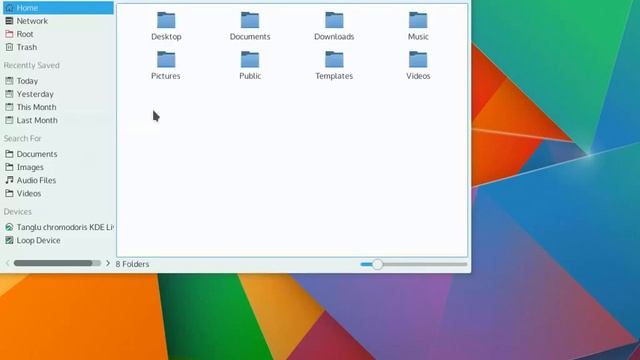This screenshot has height=360, width=640.
Task: Open the Pictures folder icon
Action: point(166,60)
